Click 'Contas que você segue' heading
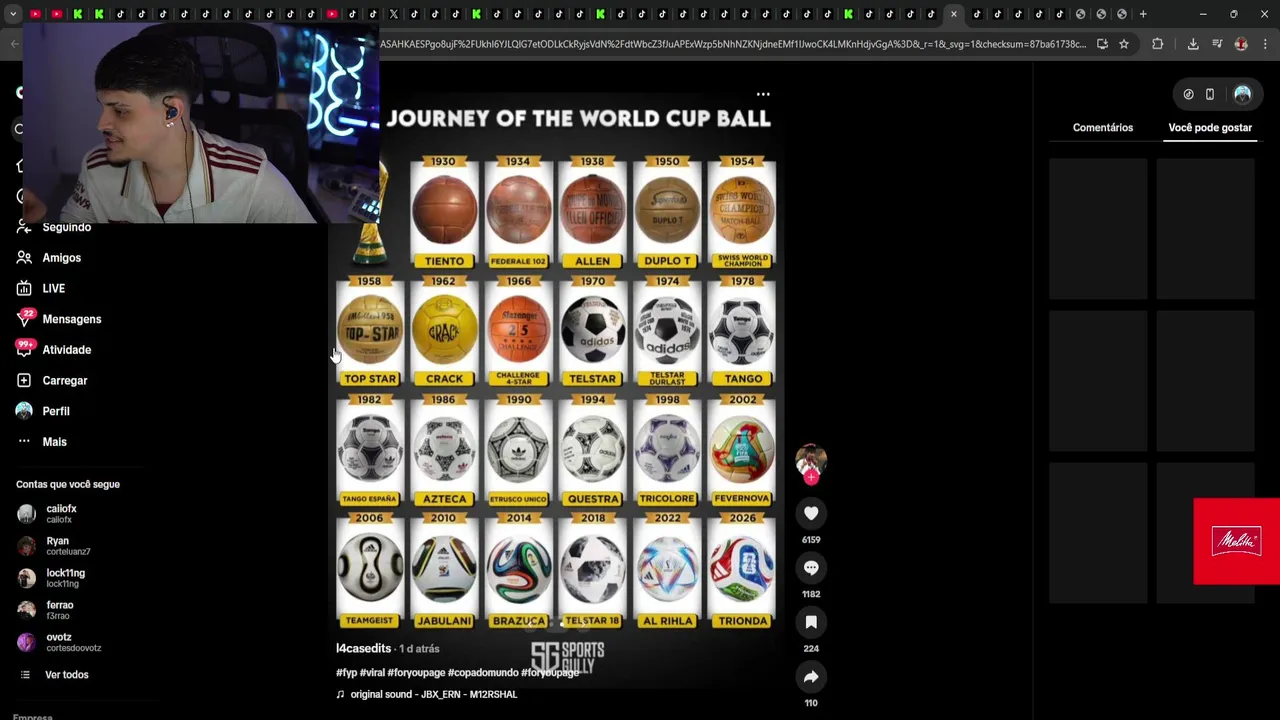The height and width of the screenshot is (720, 1280). pyautogui.click(x=68, y=484)
